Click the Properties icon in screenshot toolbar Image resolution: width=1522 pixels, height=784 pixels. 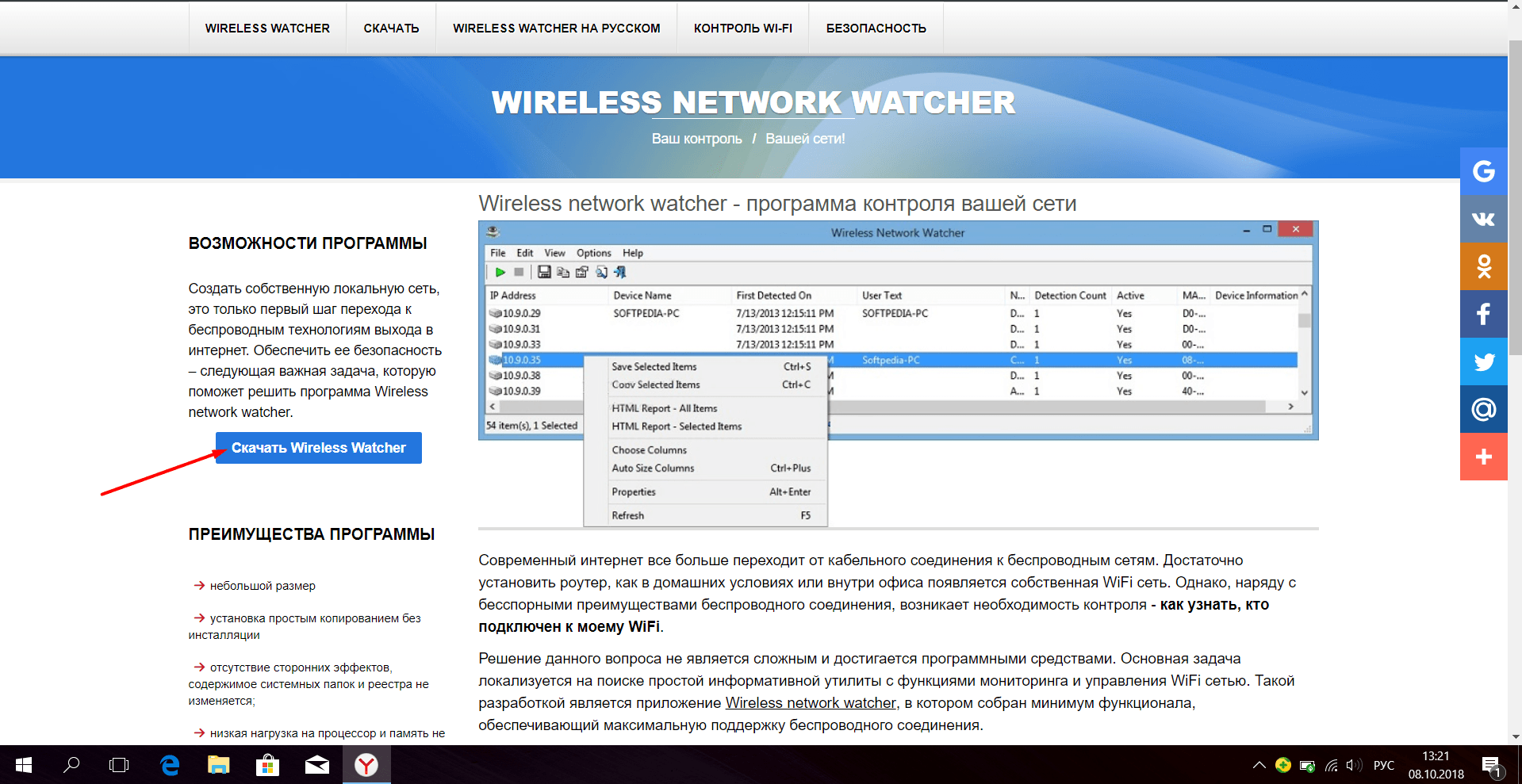click(582, 272)
